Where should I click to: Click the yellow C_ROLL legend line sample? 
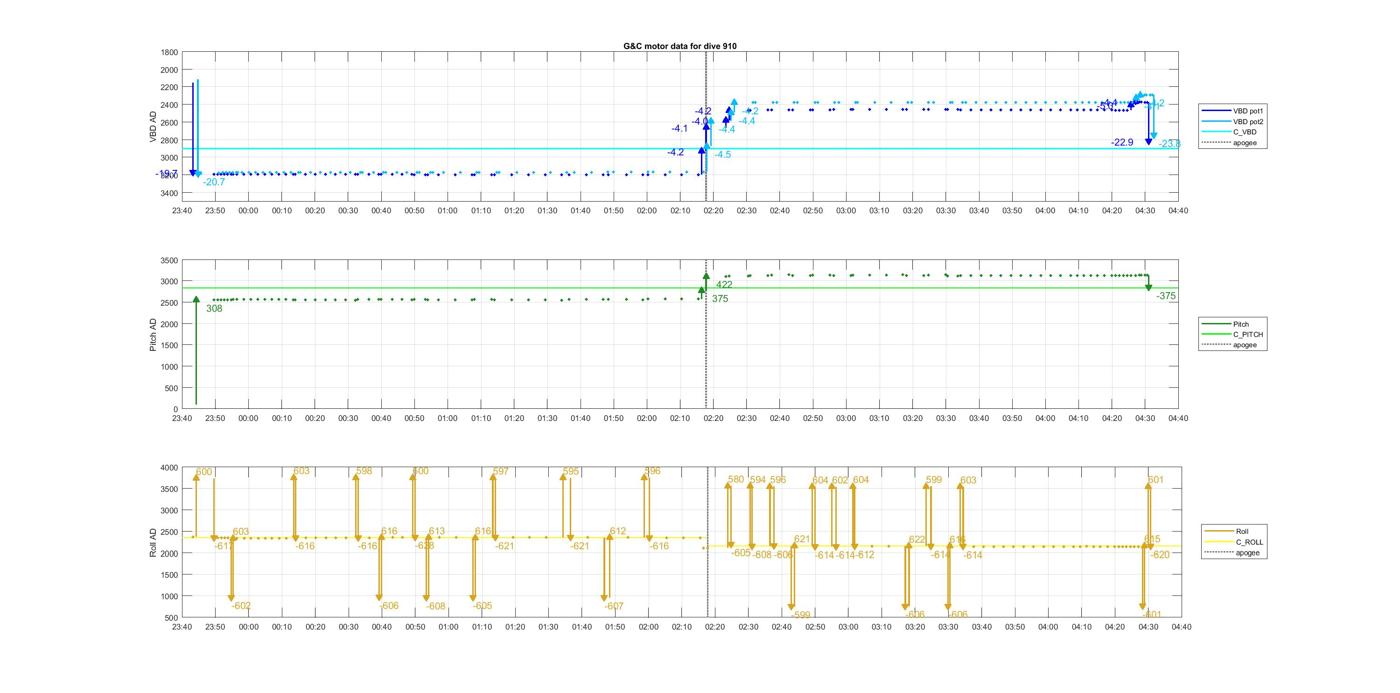1221,542
